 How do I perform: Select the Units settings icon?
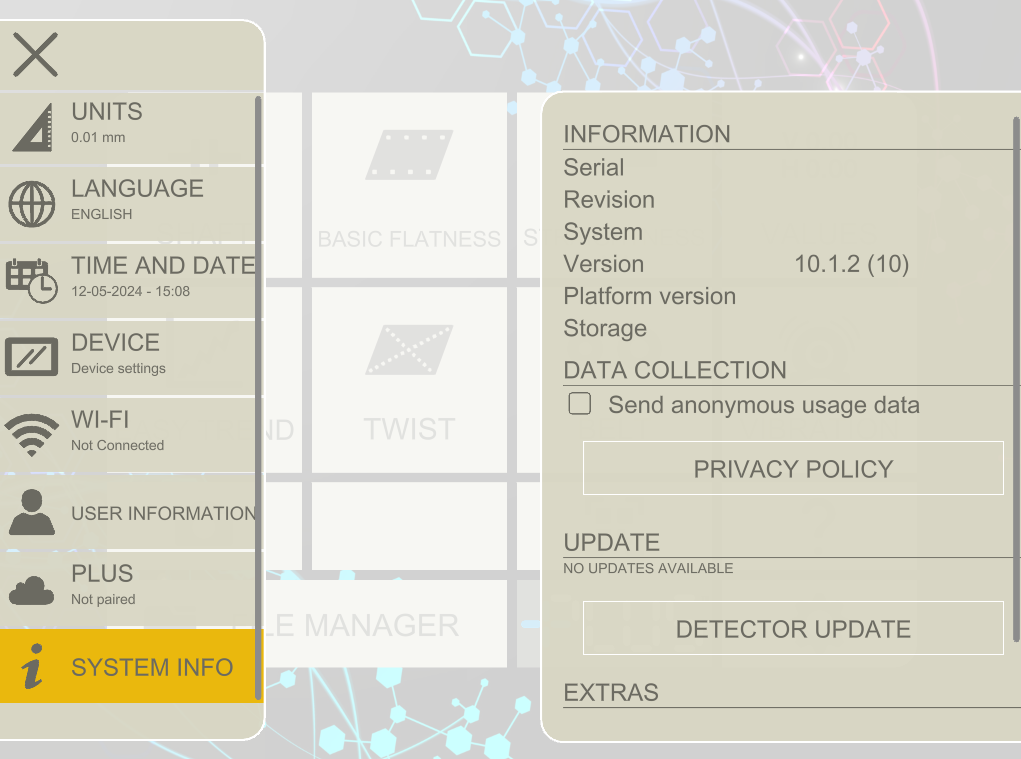[32, 125]
